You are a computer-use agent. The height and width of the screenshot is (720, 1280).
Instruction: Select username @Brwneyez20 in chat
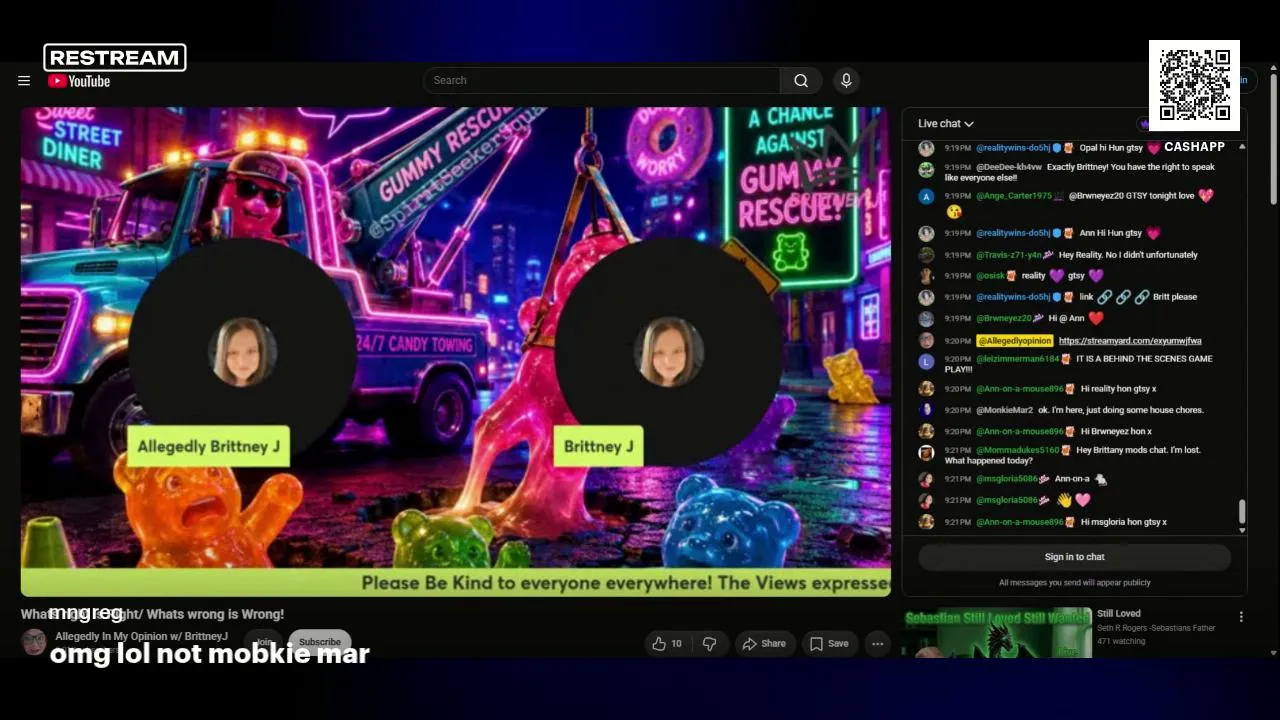[1003, 319]
